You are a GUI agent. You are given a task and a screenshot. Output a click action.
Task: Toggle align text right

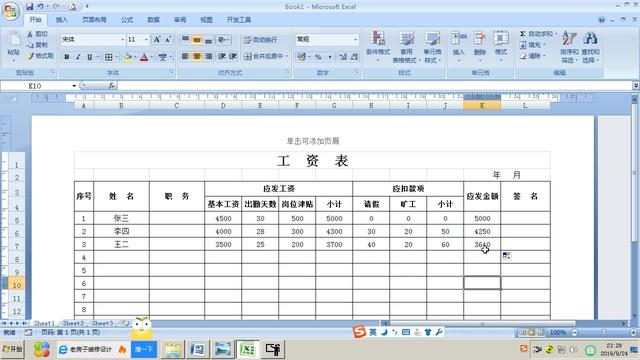(x=208, y=56)
